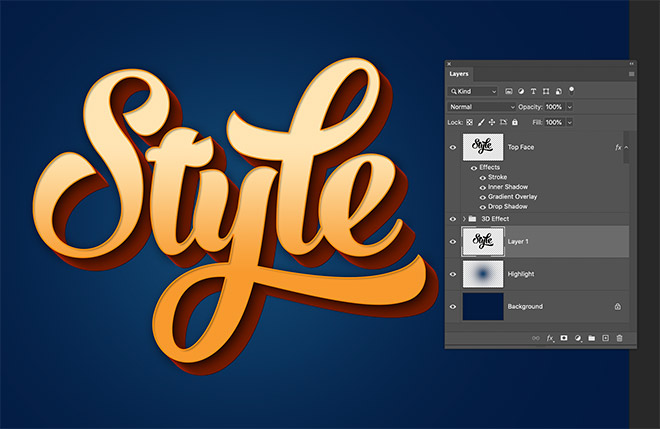The height and width of the screenshot is (429, 660).
Task: Add a layer mask using the mask icon
Action: pos(564,338)
